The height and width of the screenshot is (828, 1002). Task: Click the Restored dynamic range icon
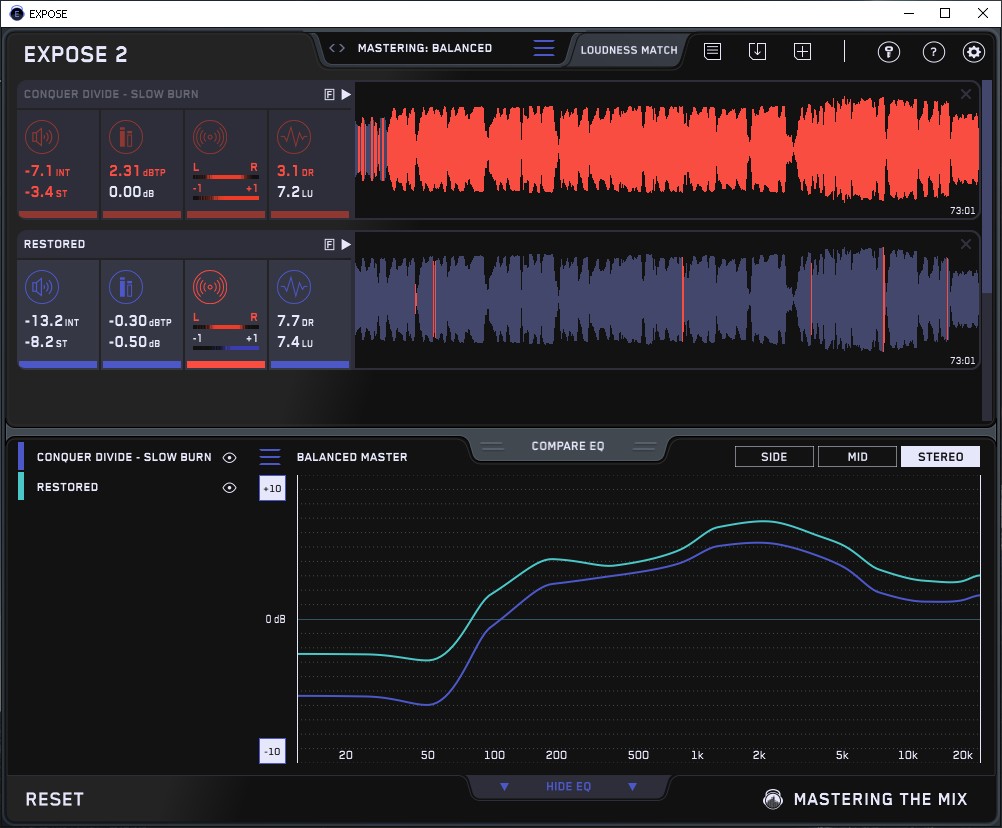(x=294, y=287)
